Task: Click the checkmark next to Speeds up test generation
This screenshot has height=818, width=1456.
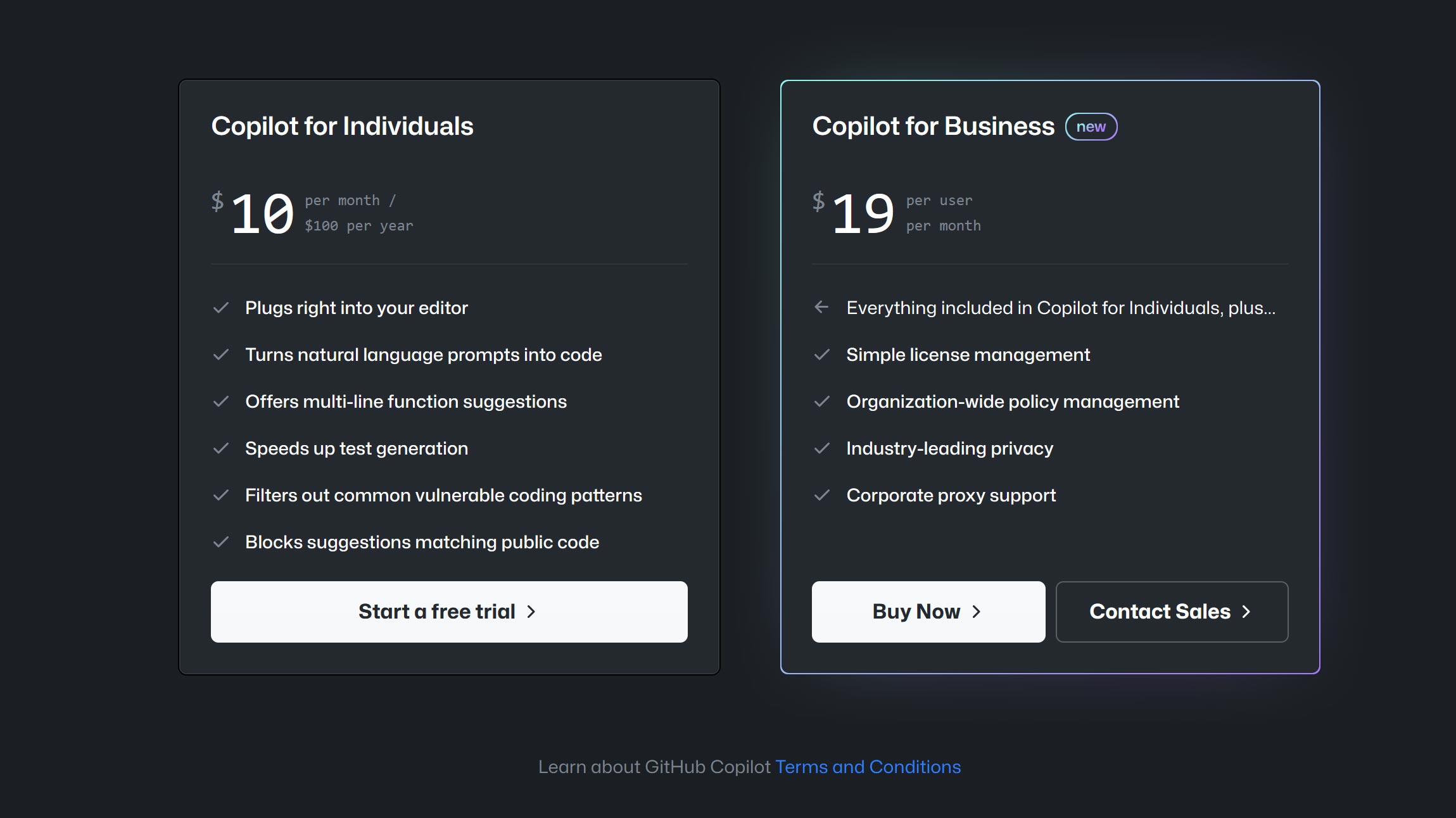Action: pyautogui.click(x=221, y=448)
